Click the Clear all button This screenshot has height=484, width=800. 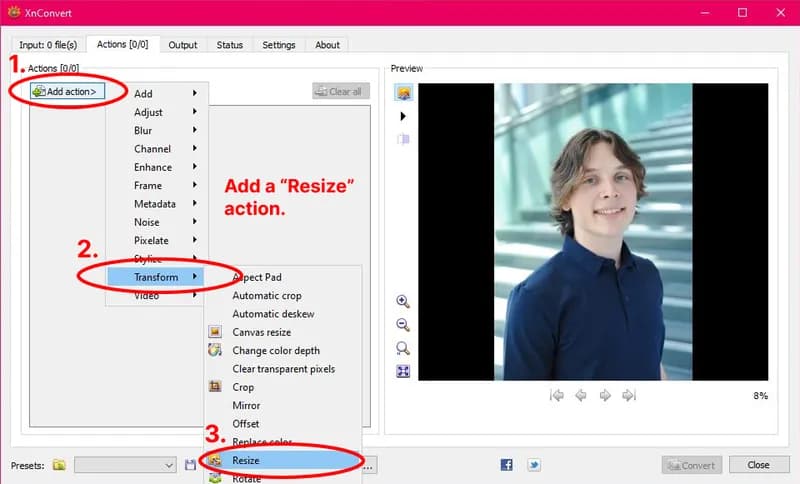341,91
